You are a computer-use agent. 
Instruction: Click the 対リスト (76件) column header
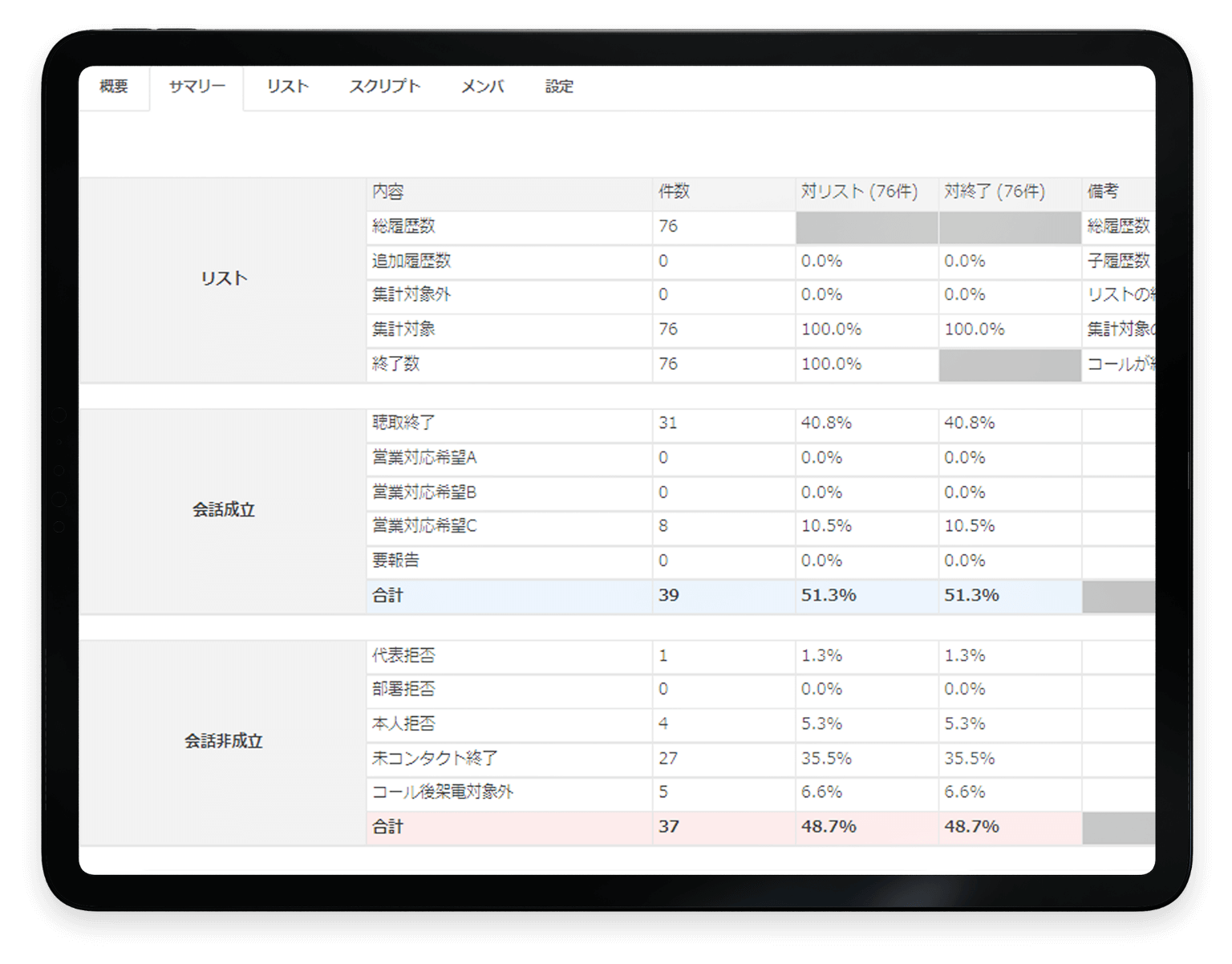pyautogui.click(x=859, y=192)
